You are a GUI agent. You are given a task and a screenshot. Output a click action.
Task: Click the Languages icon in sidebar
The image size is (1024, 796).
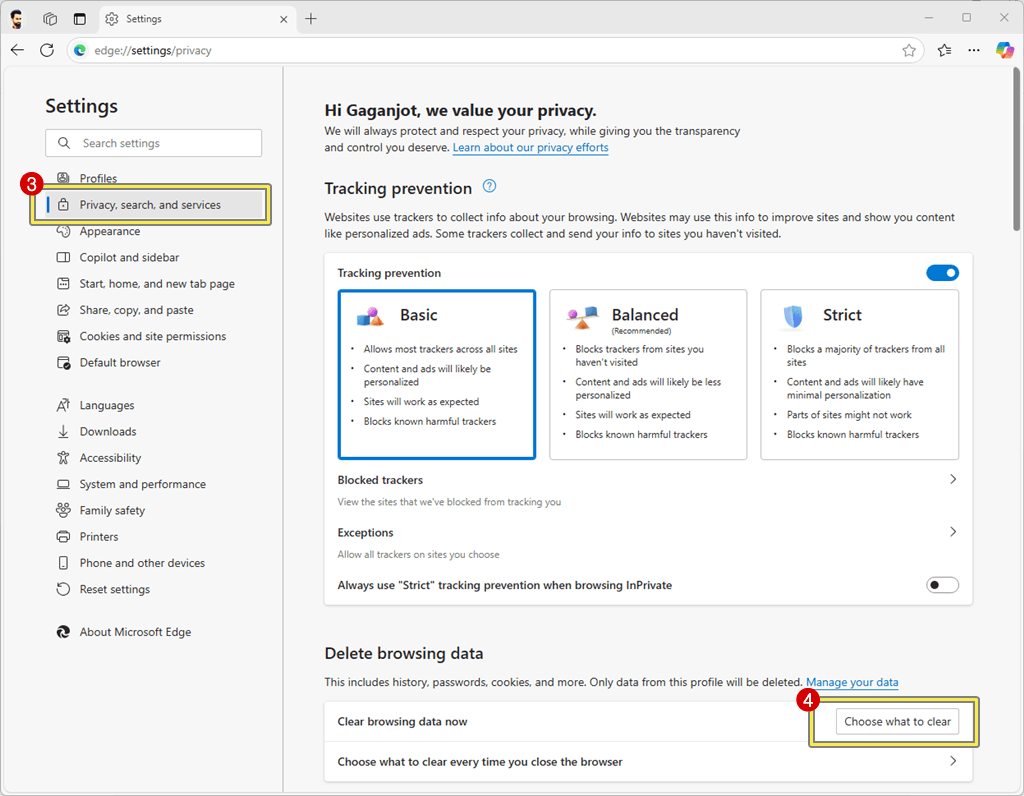pos(63,406)
